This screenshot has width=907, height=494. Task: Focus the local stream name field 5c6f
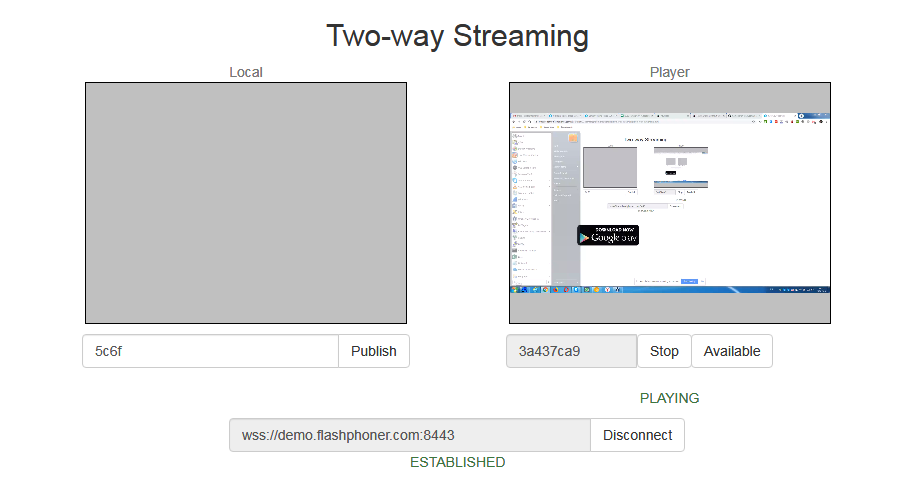[x=210, y=351]
